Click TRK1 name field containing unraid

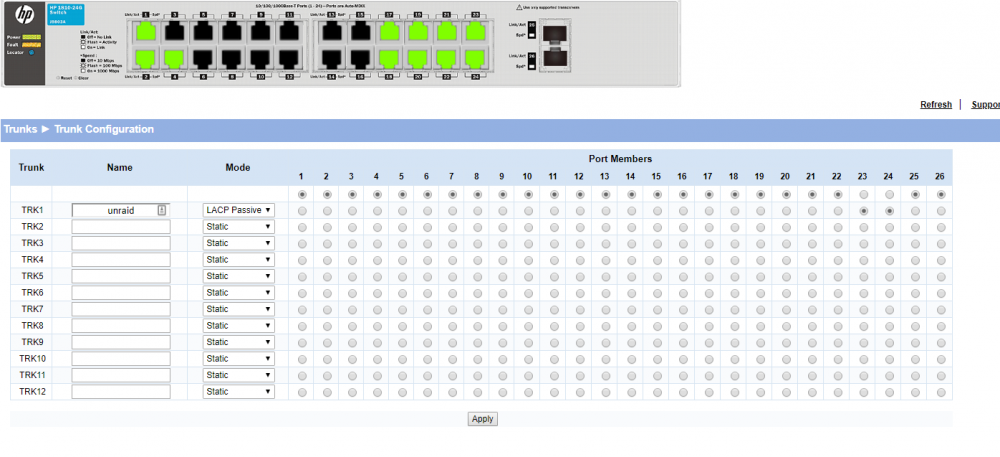click(121, 210)
